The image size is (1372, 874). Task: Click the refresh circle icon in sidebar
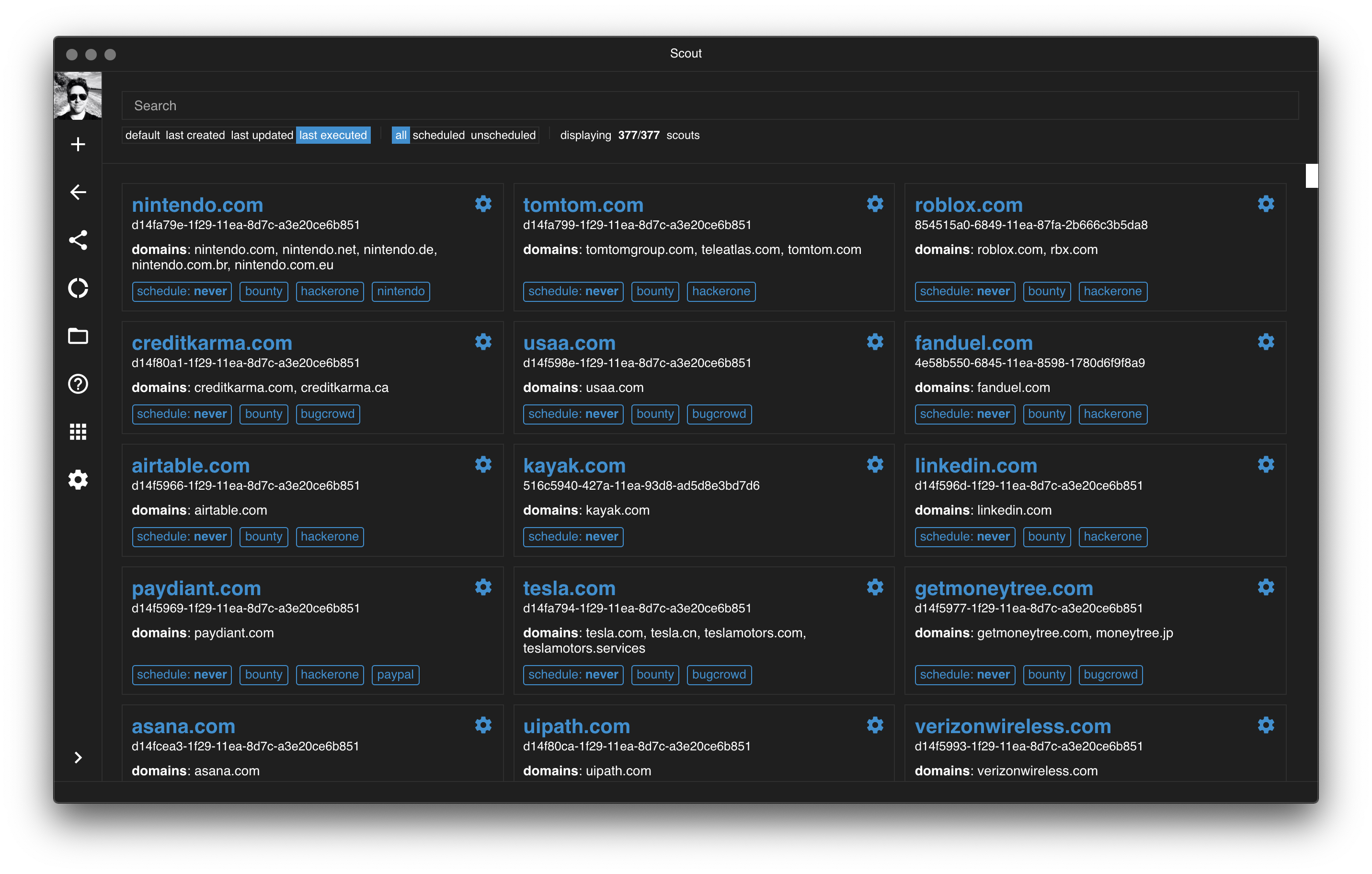coord(78,287)
